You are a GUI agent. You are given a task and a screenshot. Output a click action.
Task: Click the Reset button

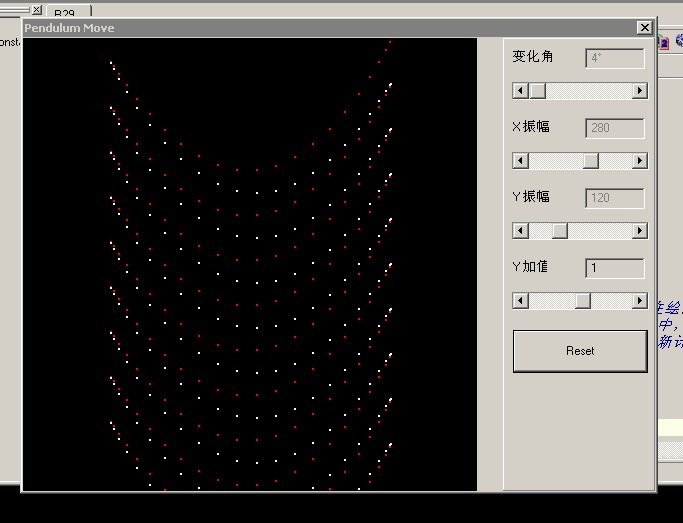click(580, 351)
